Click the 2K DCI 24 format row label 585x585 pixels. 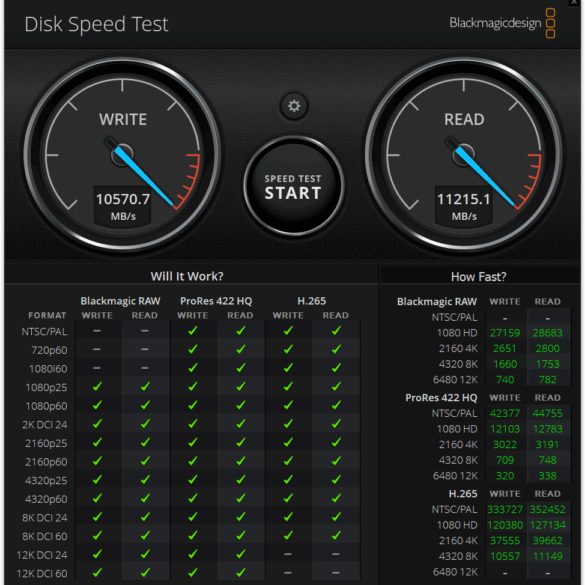44,425
